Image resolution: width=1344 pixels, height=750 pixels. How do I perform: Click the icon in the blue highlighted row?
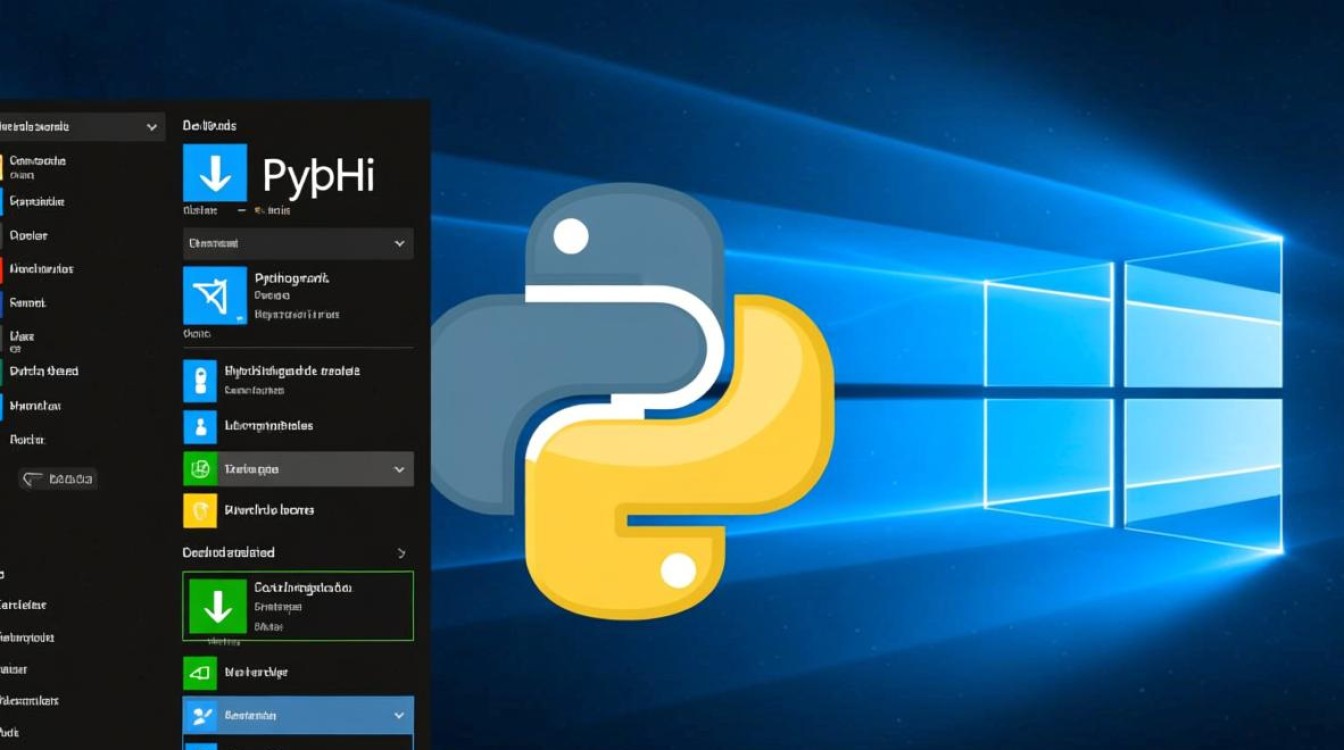(x=203, y=716)
